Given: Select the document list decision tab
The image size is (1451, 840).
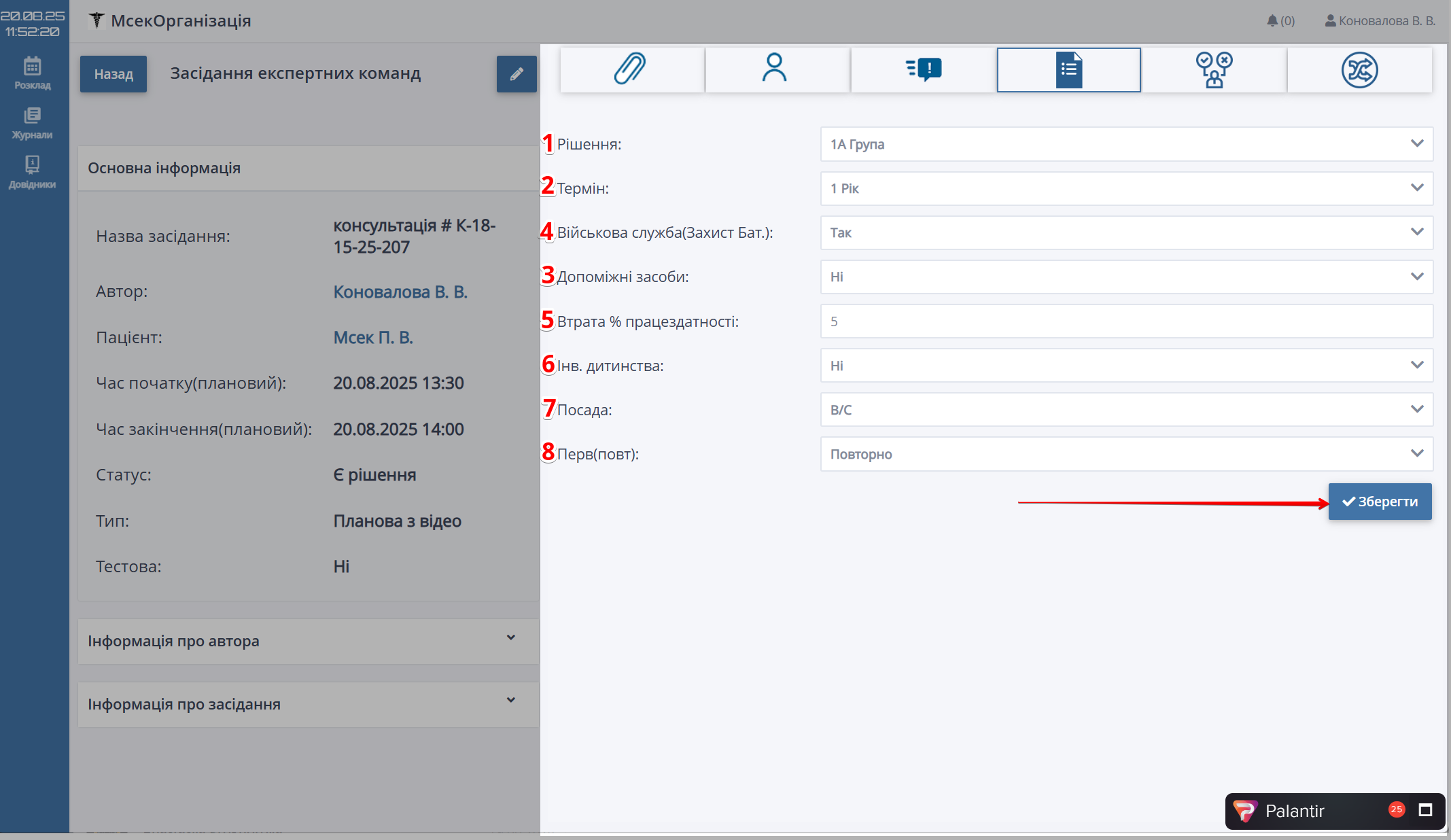Looking at the screenshot, I should (1068, 69).
